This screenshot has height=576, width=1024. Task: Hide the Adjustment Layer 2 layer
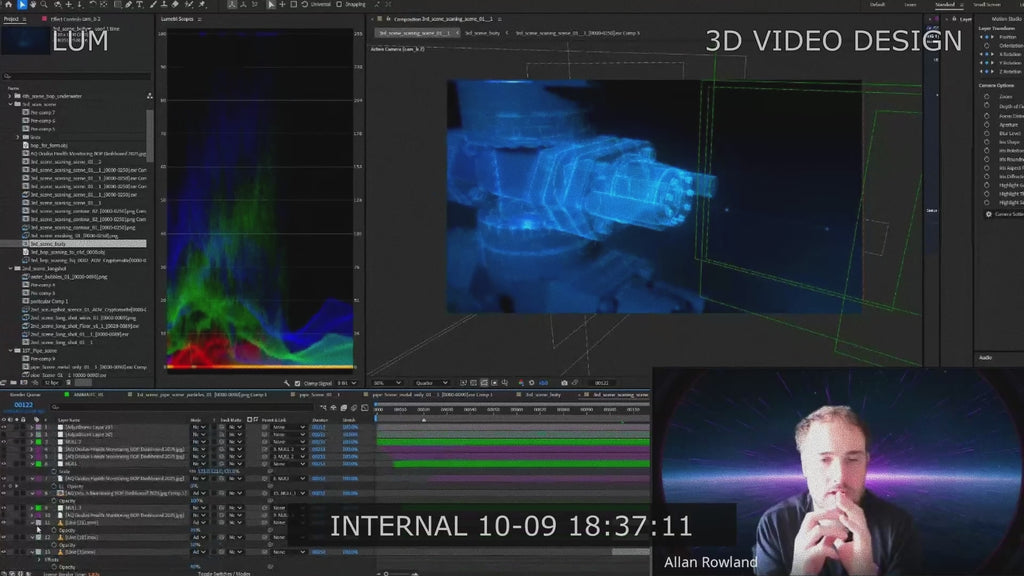pyautogui.click(x=5, y=433)
